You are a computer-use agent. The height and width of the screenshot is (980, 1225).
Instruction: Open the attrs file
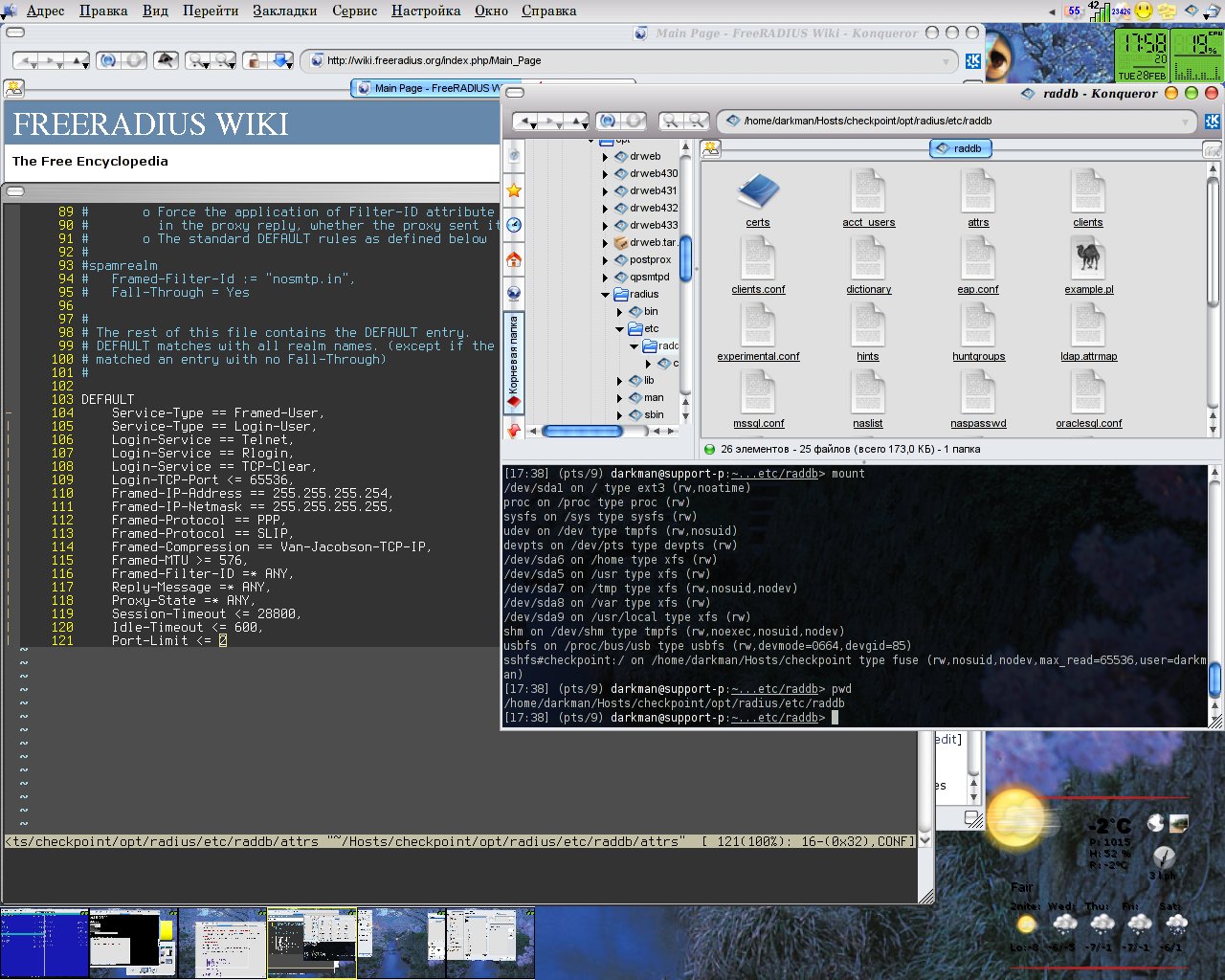click(978, 198)
